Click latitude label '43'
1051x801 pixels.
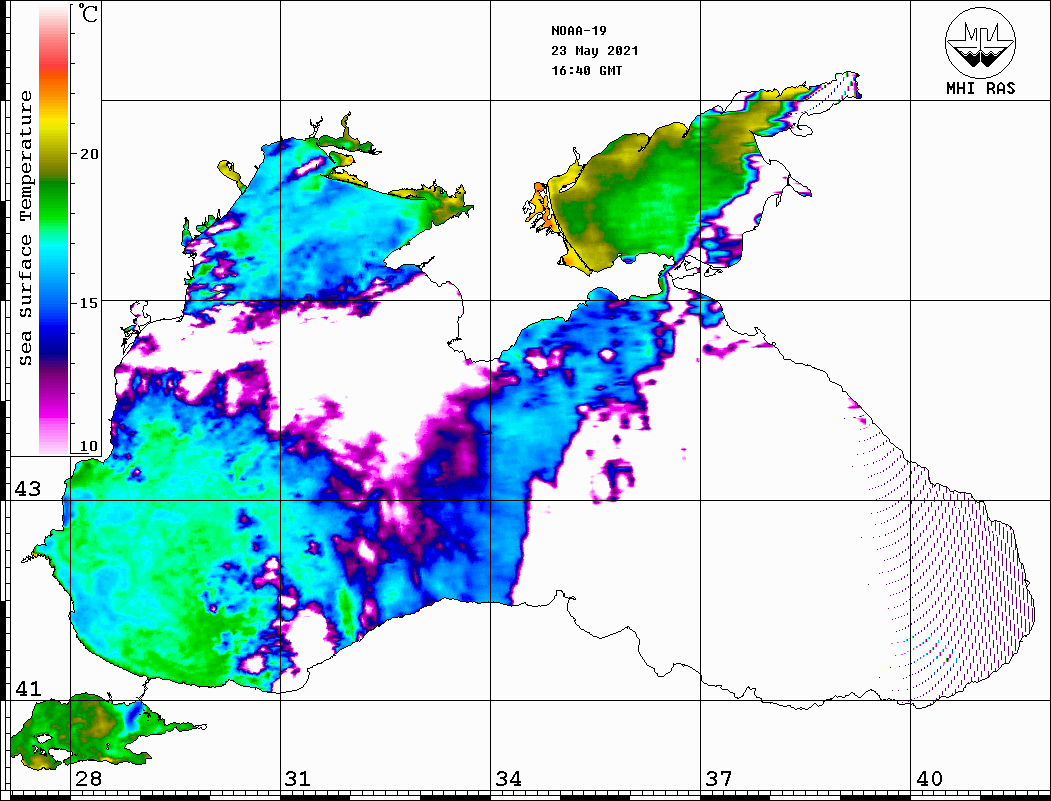(x=28, y=489)
